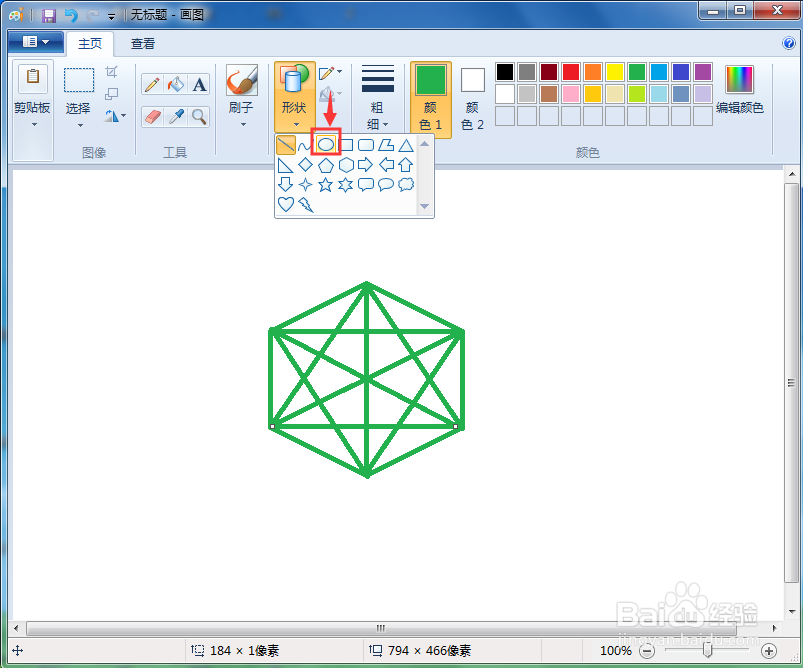
Task: Choose the Up arrow shape
Action: (x=406, y=165)
